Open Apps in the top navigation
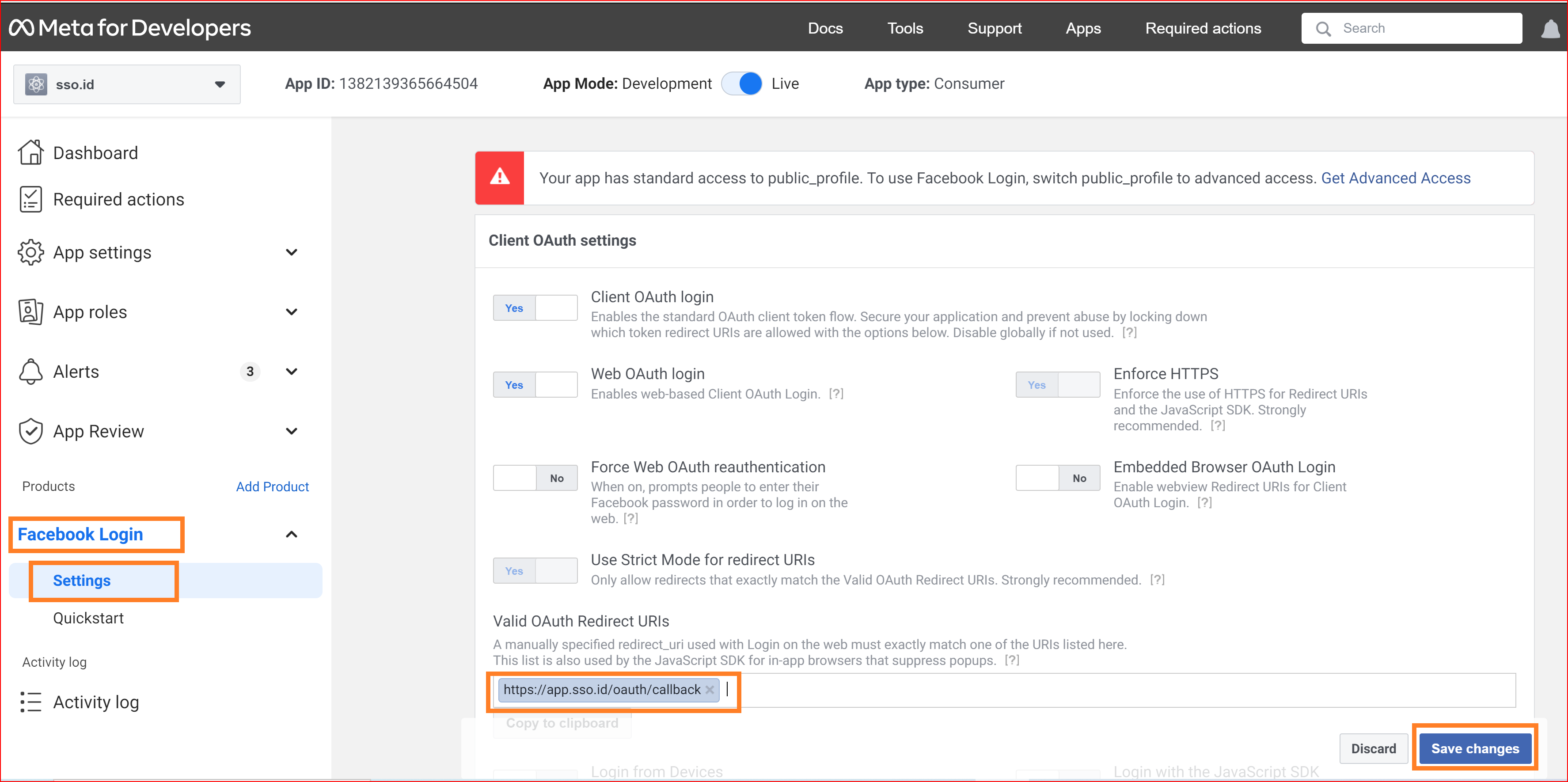Image resolution: width=1568 pixels, height=782 pixels. 1083,29
